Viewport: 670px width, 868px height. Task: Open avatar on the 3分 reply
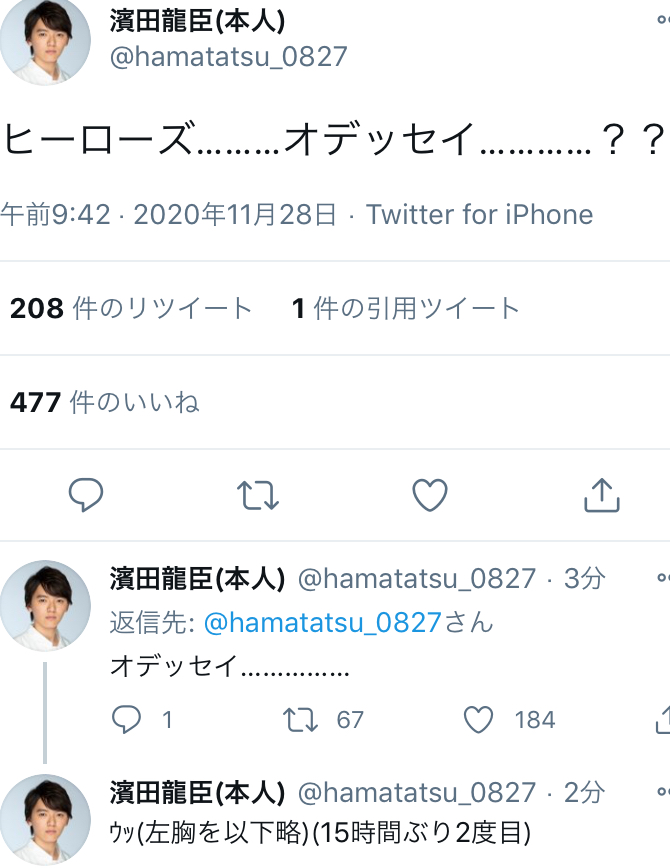point(45,604)
